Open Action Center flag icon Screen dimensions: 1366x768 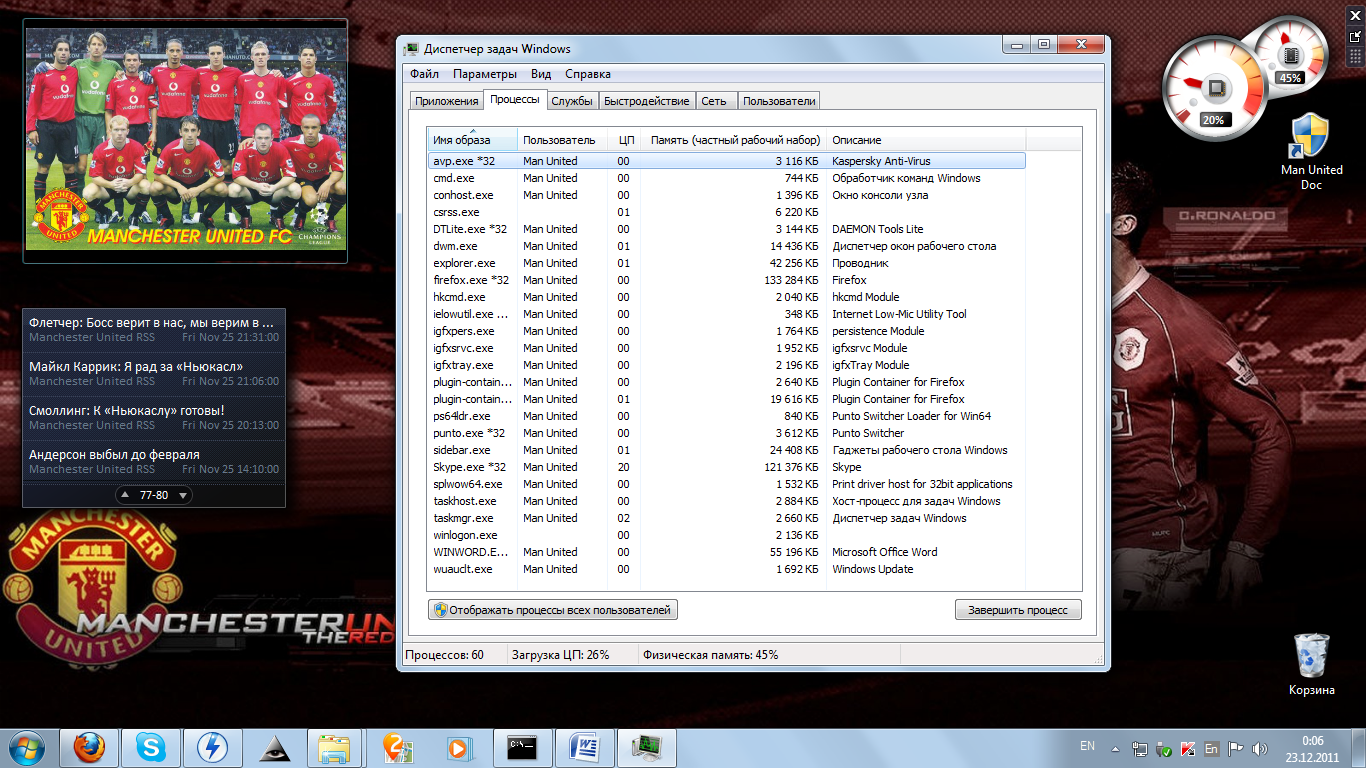[1235, 748]
